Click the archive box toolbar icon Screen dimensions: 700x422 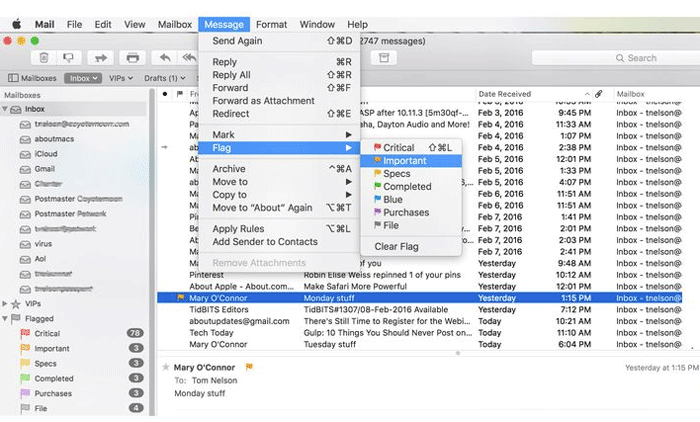tap(384, 58)
